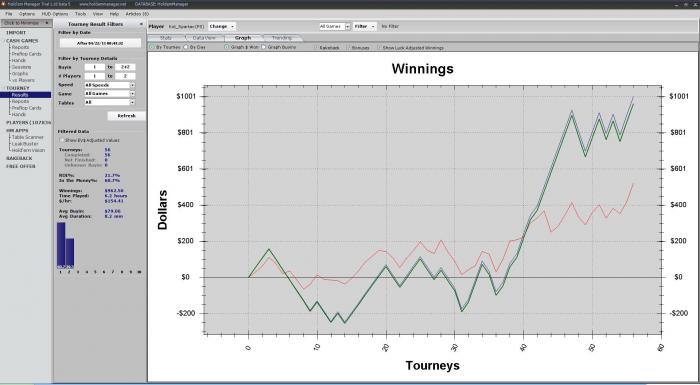Select the By Tourney radio option
This screenshot has width=700, height=385.
(152, 47)
